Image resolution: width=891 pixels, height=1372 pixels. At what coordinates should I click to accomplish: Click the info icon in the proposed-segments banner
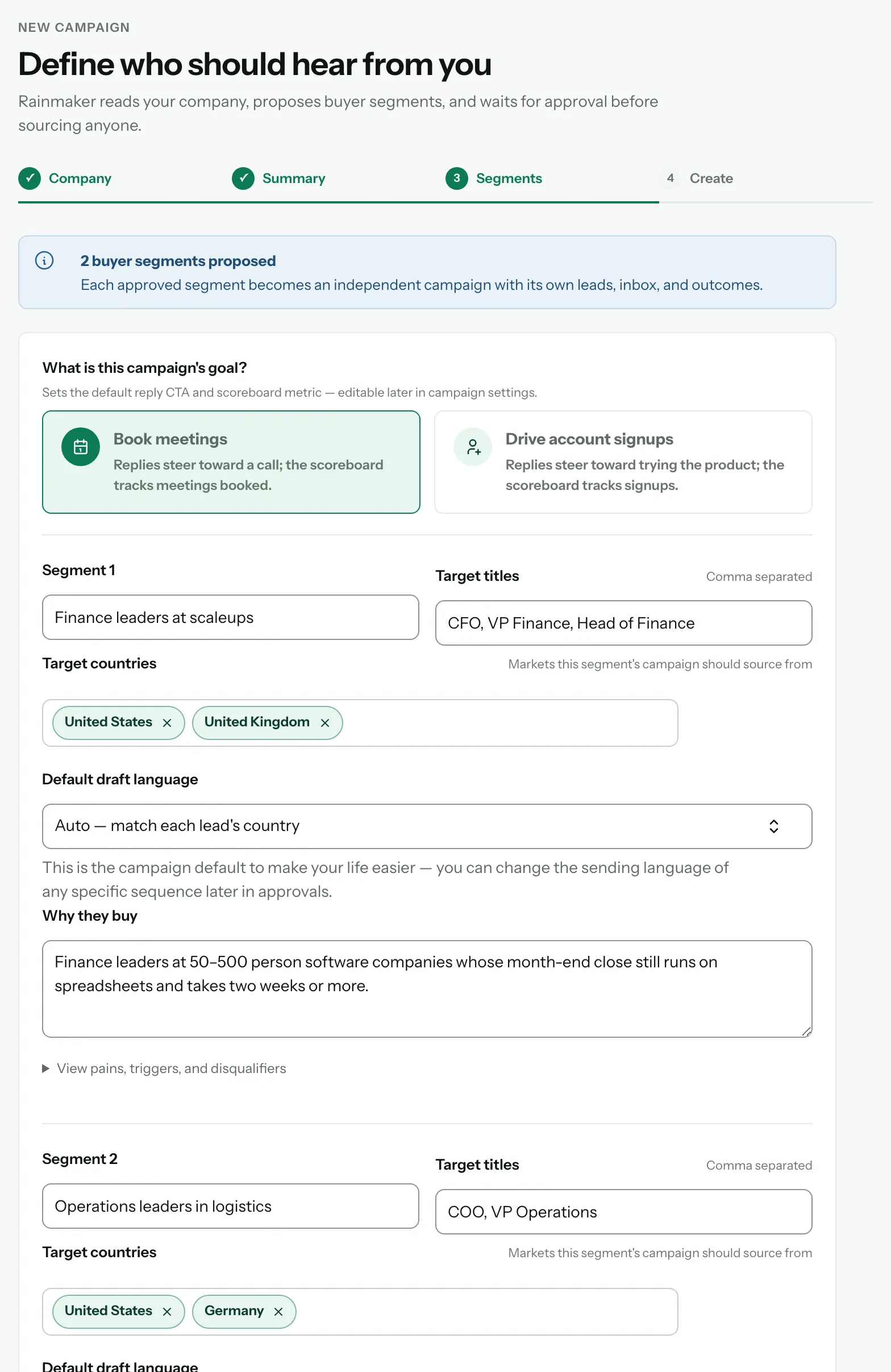point(44,260)
